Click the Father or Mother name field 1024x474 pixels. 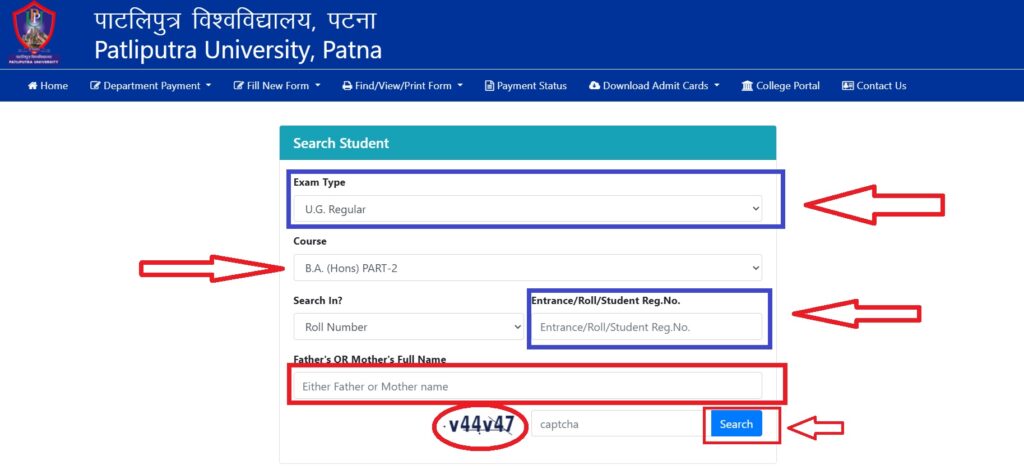527,386
